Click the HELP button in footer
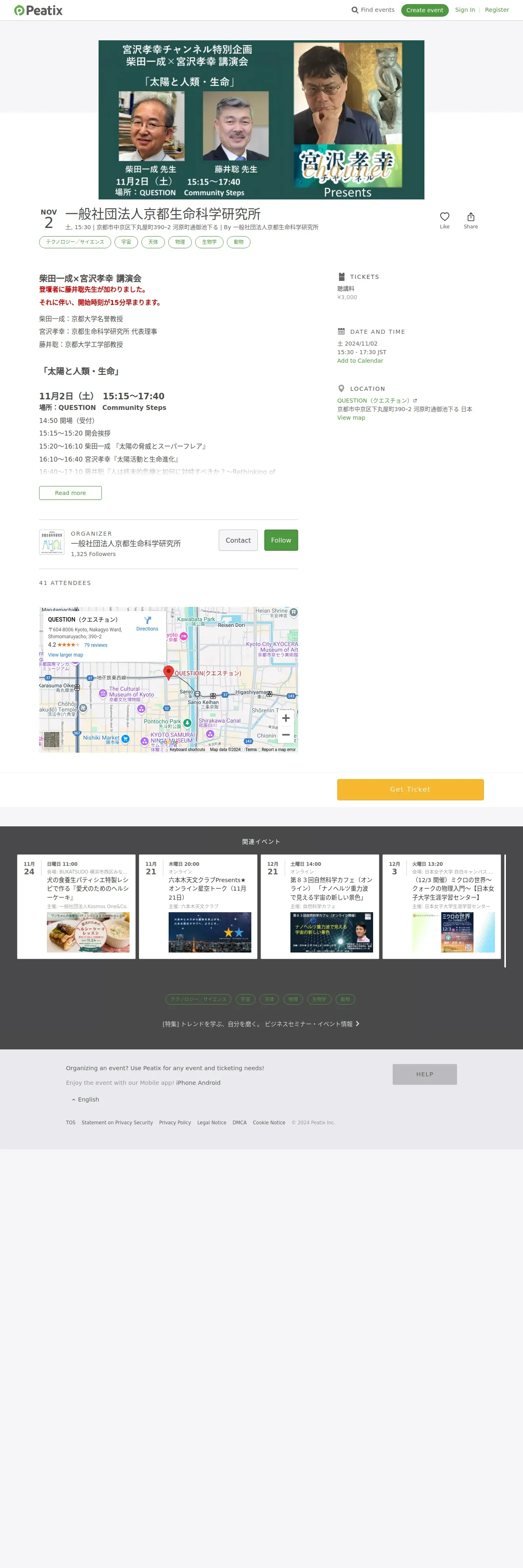Screen dimensions: 523x1568 click(424, 1074)
